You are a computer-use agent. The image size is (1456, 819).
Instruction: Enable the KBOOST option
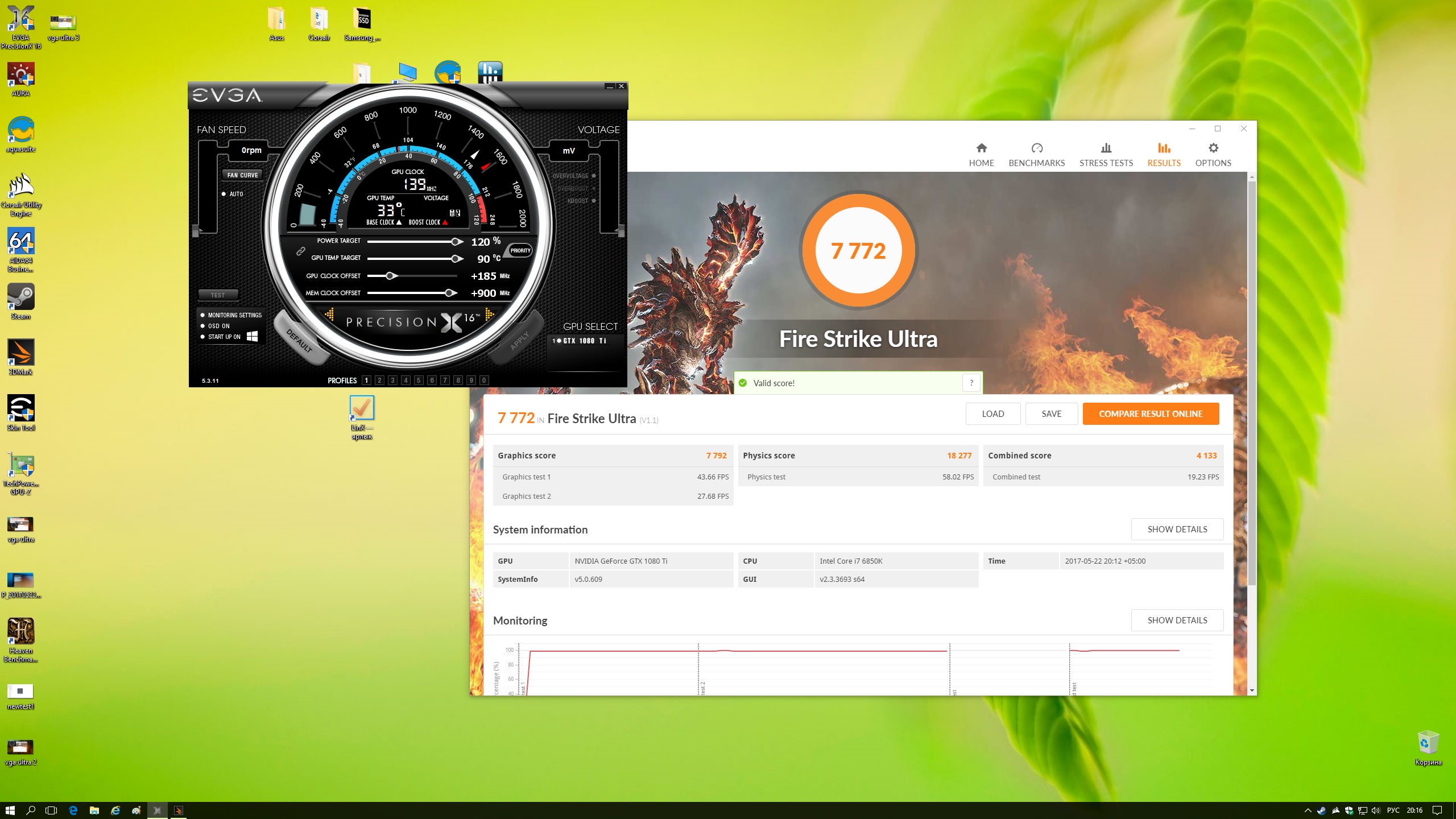[x=593, y=201]
